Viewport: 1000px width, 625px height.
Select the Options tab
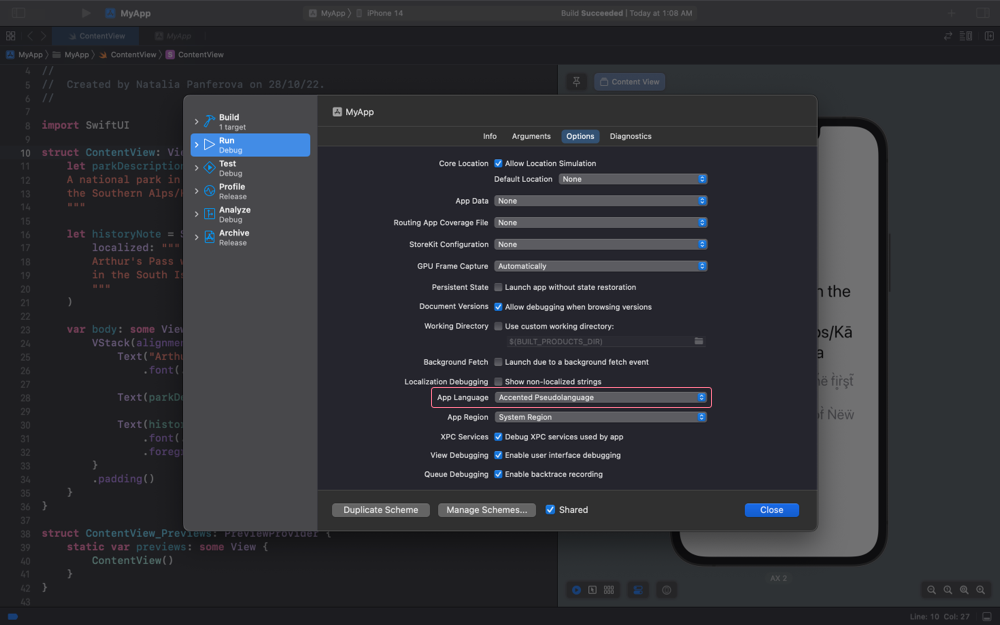[580, 136]
